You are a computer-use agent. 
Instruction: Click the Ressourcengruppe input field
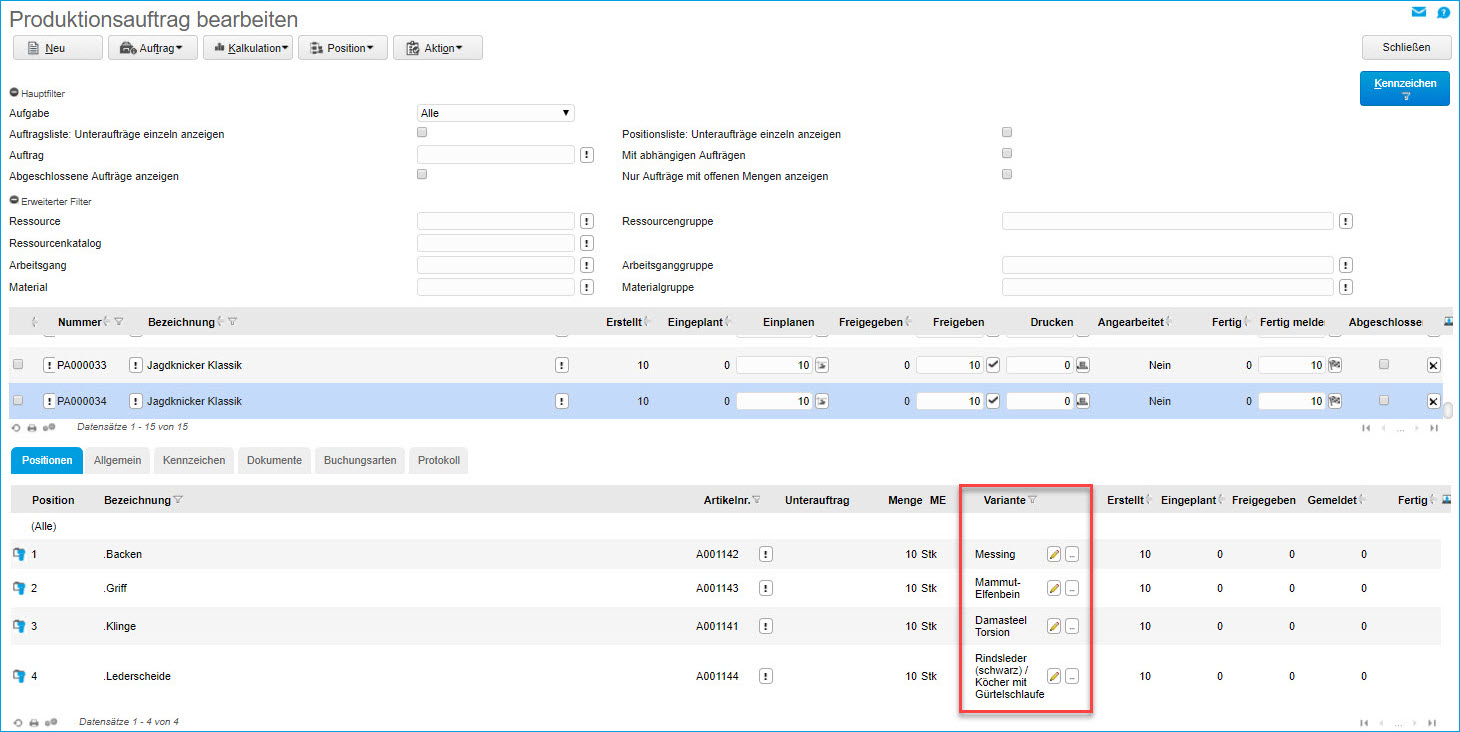(1167, 221)
